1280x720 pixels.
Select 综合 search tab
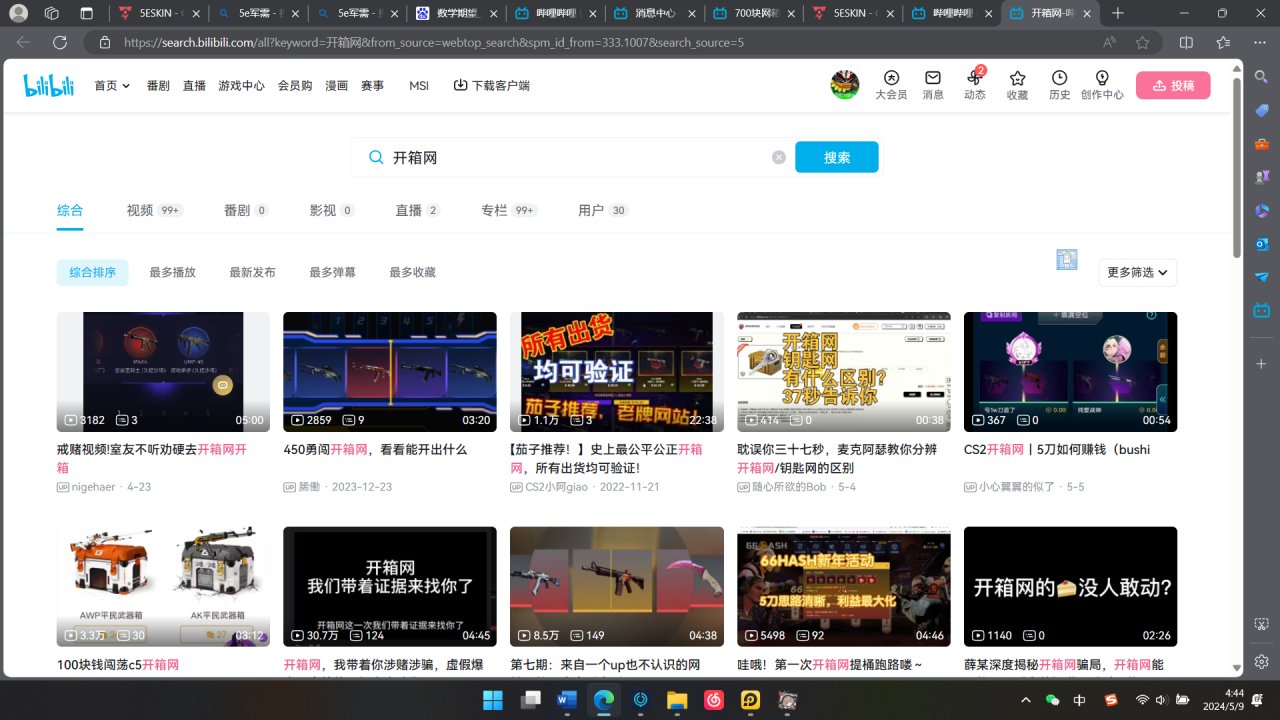pos(70,210)
